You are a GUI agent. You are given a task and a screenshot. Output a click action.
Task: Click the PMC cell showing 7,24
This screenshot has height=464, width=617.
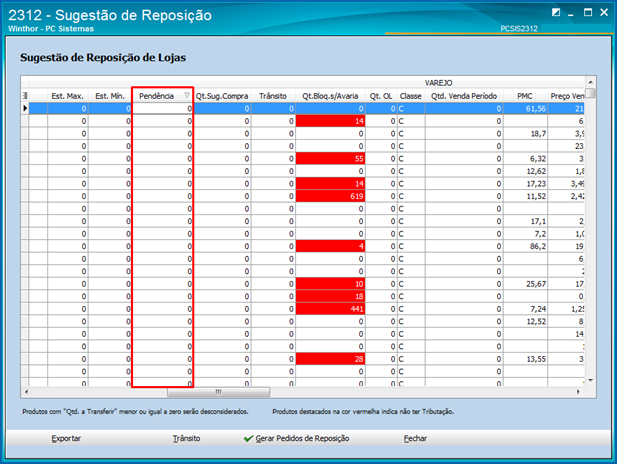pos(525,309)
